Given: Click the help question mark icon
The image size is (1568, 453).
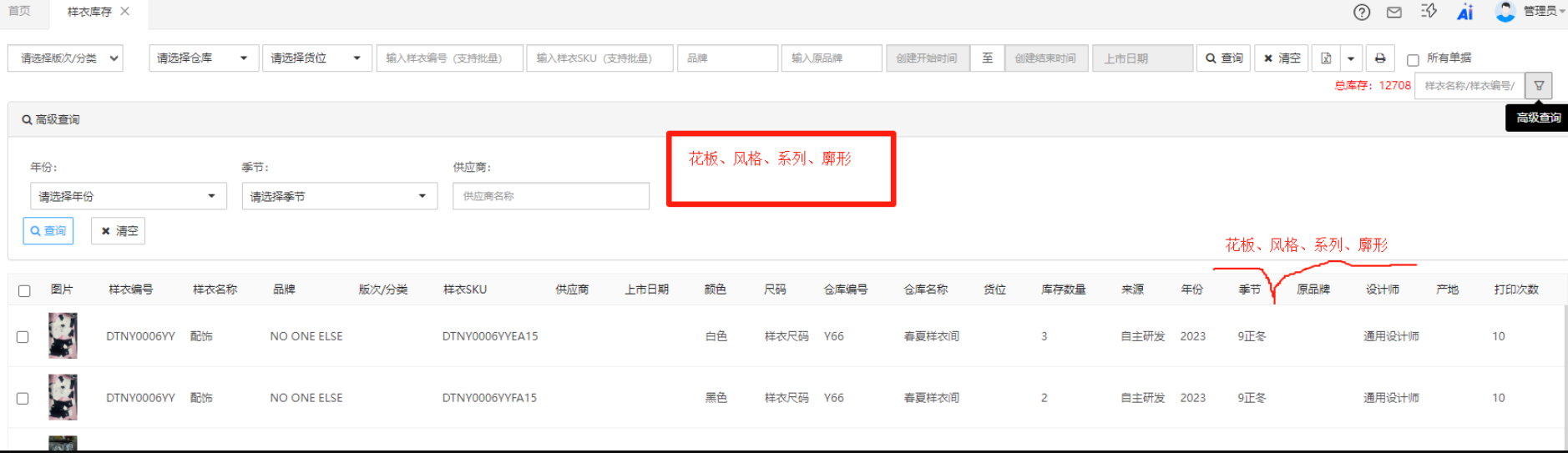Looking at the screenshot, I should click(x=1362, y=12).
